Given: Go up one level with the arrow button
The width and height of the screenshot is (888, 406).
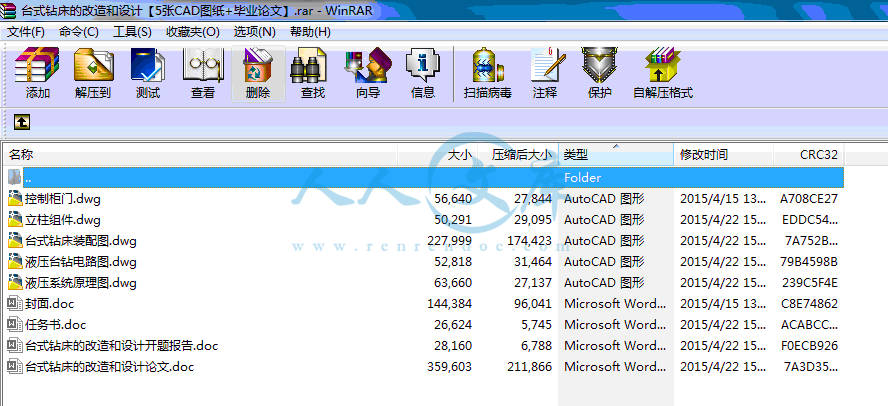Looking at the screenshot, I should pos(22,121).
